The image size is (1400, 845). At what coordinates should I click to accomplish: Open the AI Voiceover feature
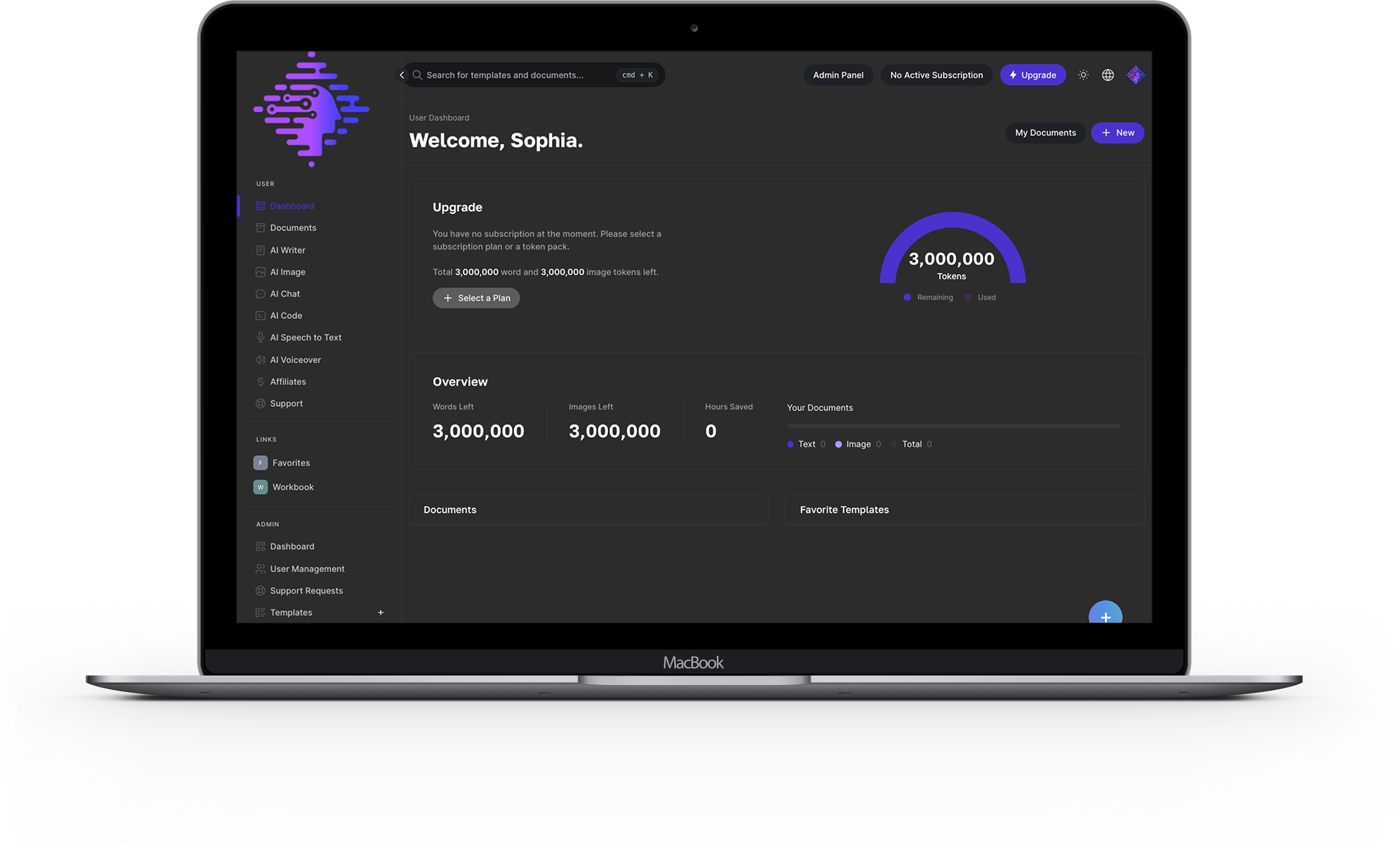295,359
